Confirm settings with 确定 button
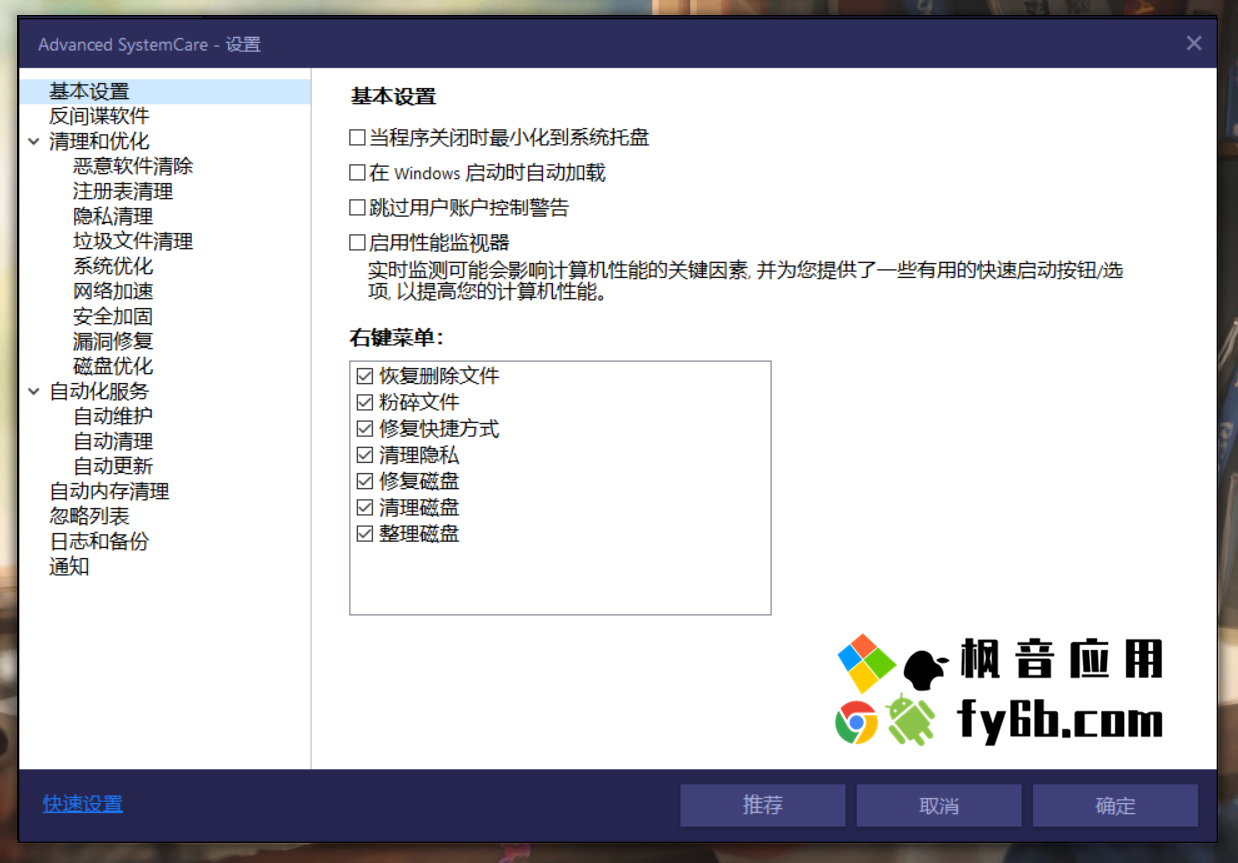This screenshot has height=863, width=1238. click(x=1115, y=805)
